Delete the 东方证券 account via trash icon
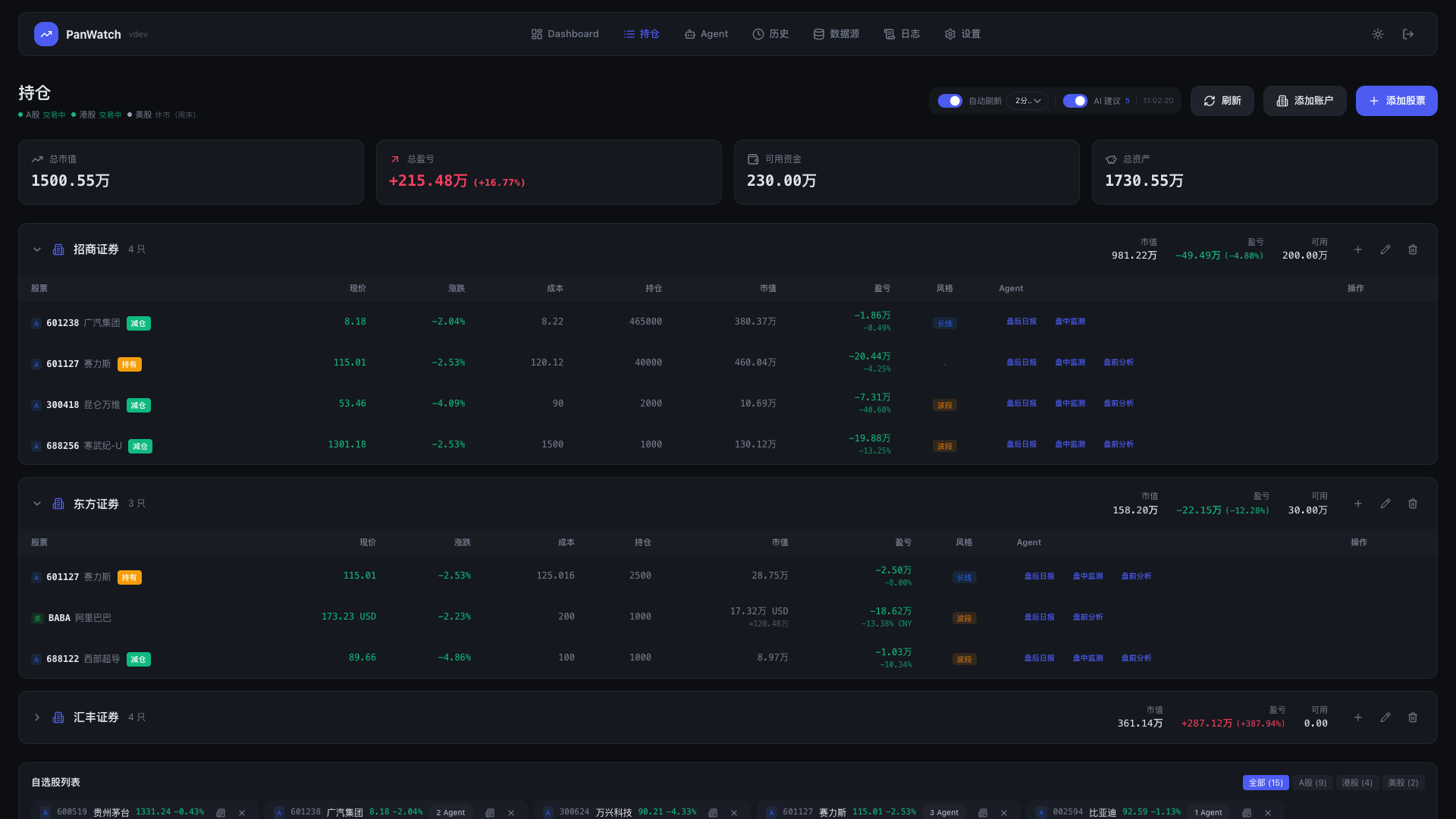 pyautogui.click(x=1413, y=504)
